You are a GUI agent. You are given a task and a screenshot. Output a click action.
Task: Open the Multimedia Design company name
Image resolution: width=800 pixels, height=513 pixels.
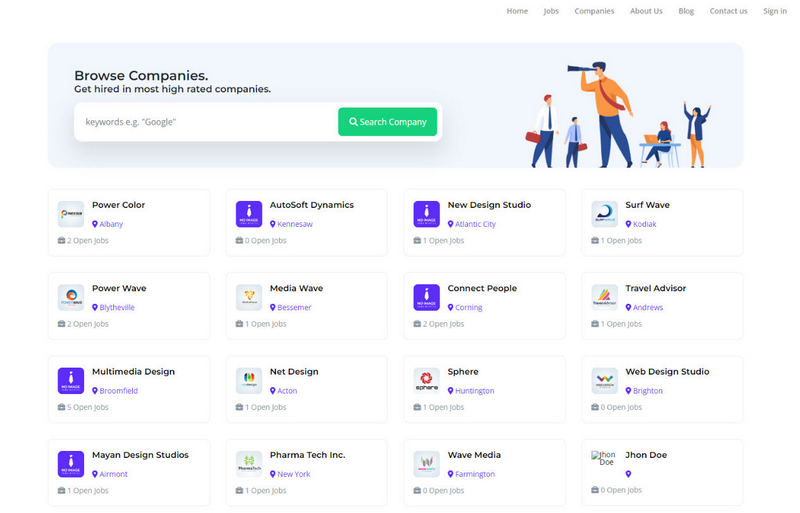133,372
